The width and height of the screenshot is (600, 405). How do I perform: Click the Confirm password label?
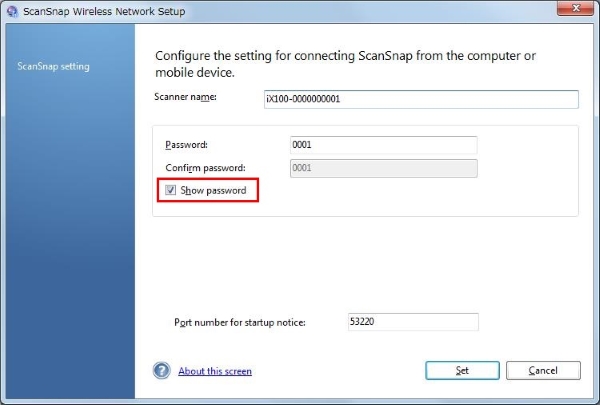(205, 168)
